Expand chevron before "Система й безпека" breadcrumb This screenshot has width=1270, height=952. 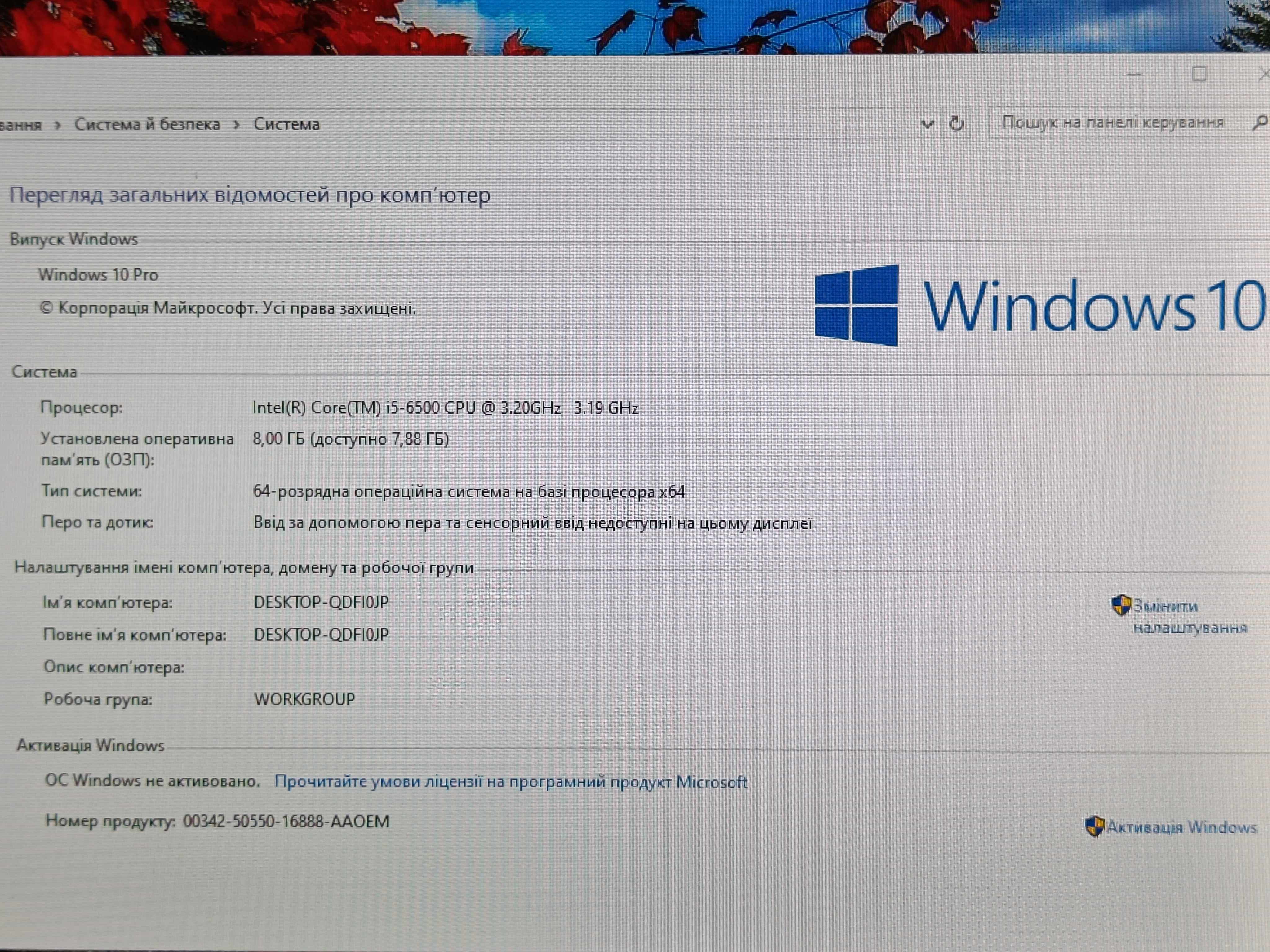pos(57,125)
